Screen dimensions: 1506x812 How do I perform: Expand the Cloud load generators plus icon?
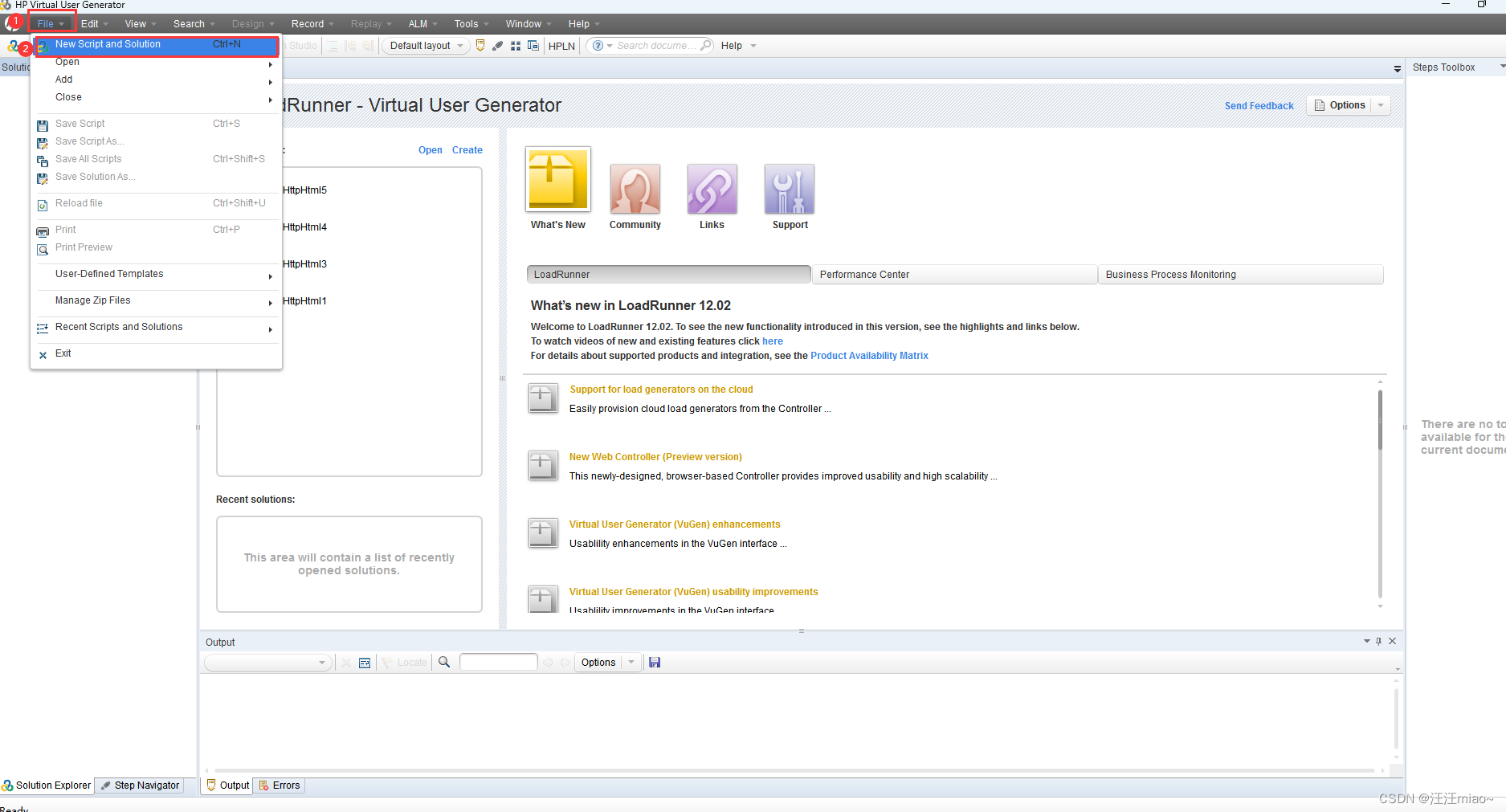[x=543, y=398]
